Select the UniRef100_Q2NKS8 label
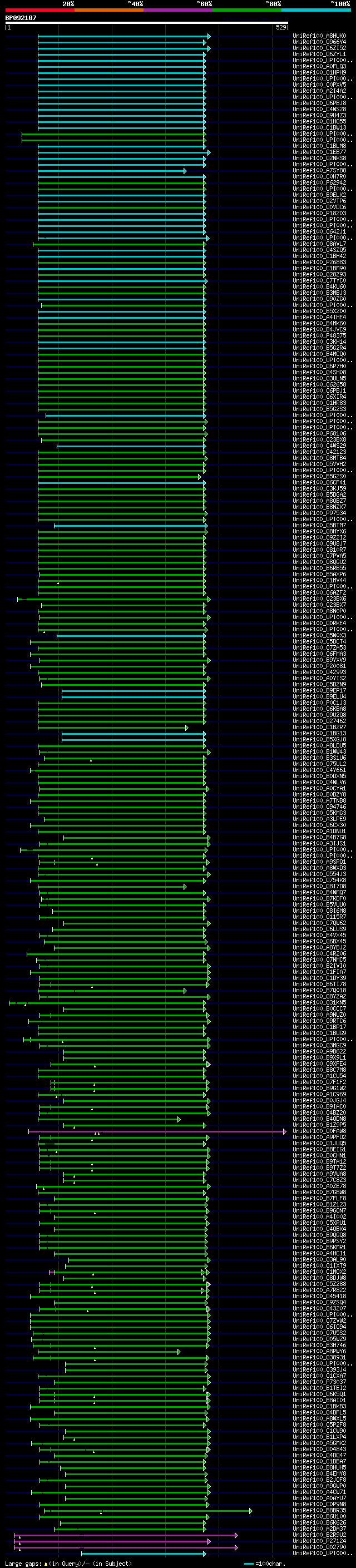The height and width of the screenshot is (1568, 356). 319,159
